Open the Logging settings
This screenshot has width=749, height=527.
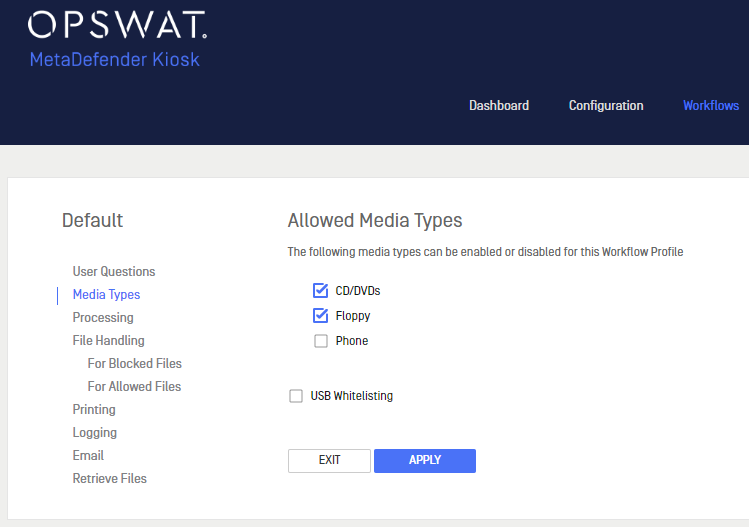(x=95, y=433)
